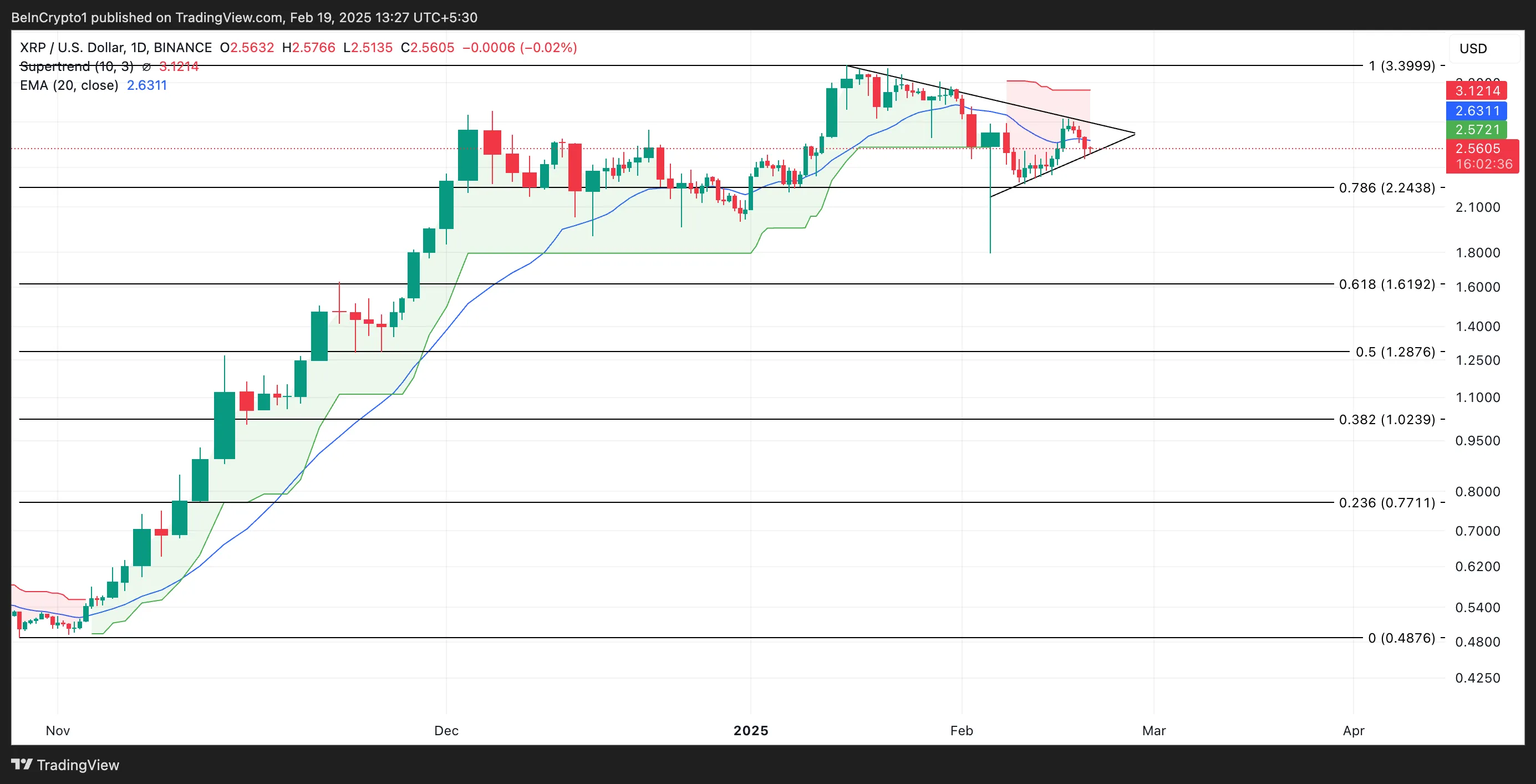The image size is (1536, 784).
Task: Click the triangle pattern apex point
Action: click(x=1134, y=133)
